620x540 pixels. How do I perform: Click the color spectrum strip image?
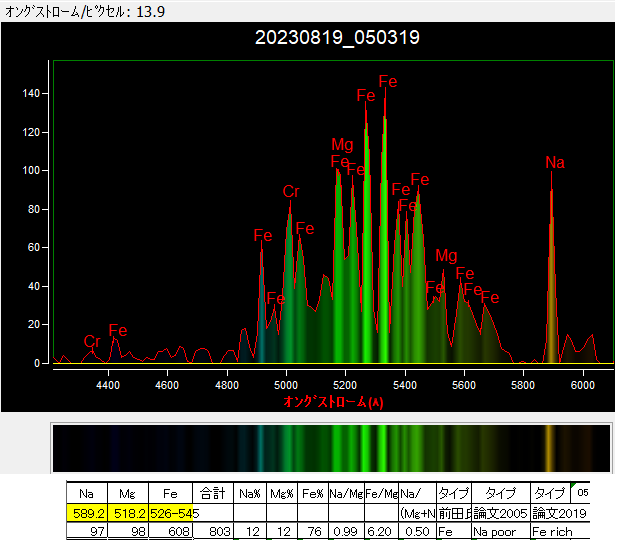(330, 446)
